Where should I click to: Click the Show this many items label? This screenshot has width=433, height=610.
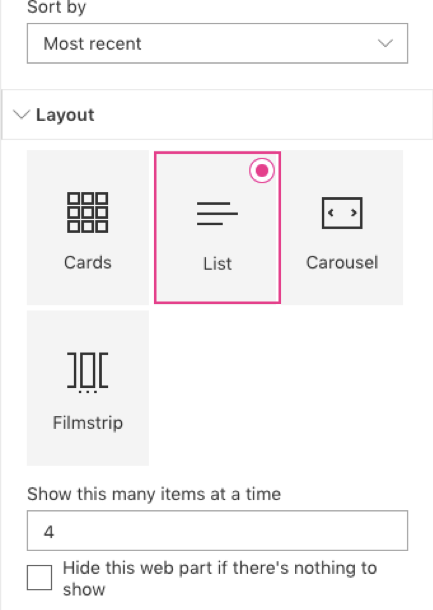tap(154, 494)
